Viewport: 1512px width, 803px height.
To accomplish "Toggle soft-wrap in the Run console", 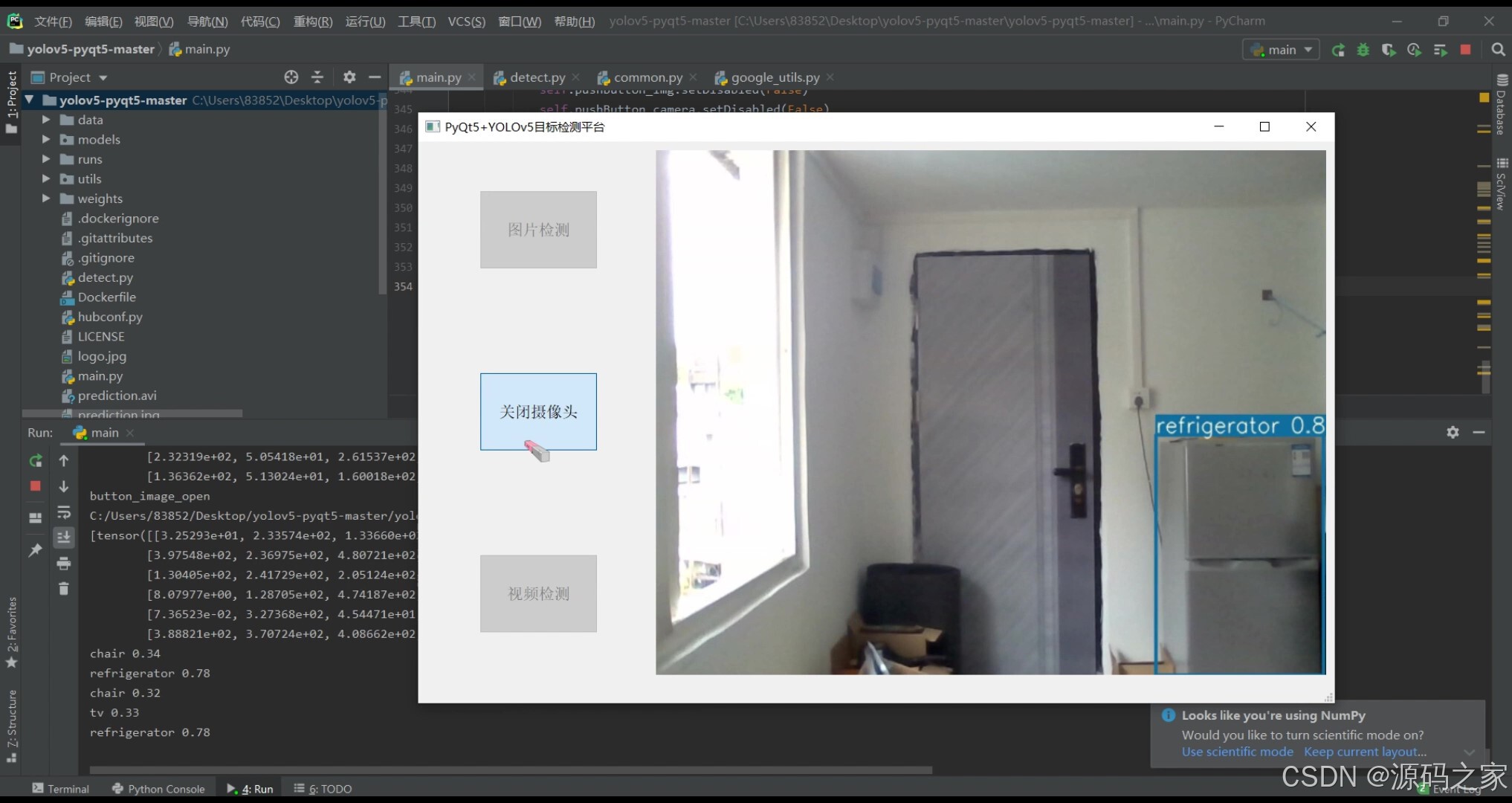I will (64, 512).
